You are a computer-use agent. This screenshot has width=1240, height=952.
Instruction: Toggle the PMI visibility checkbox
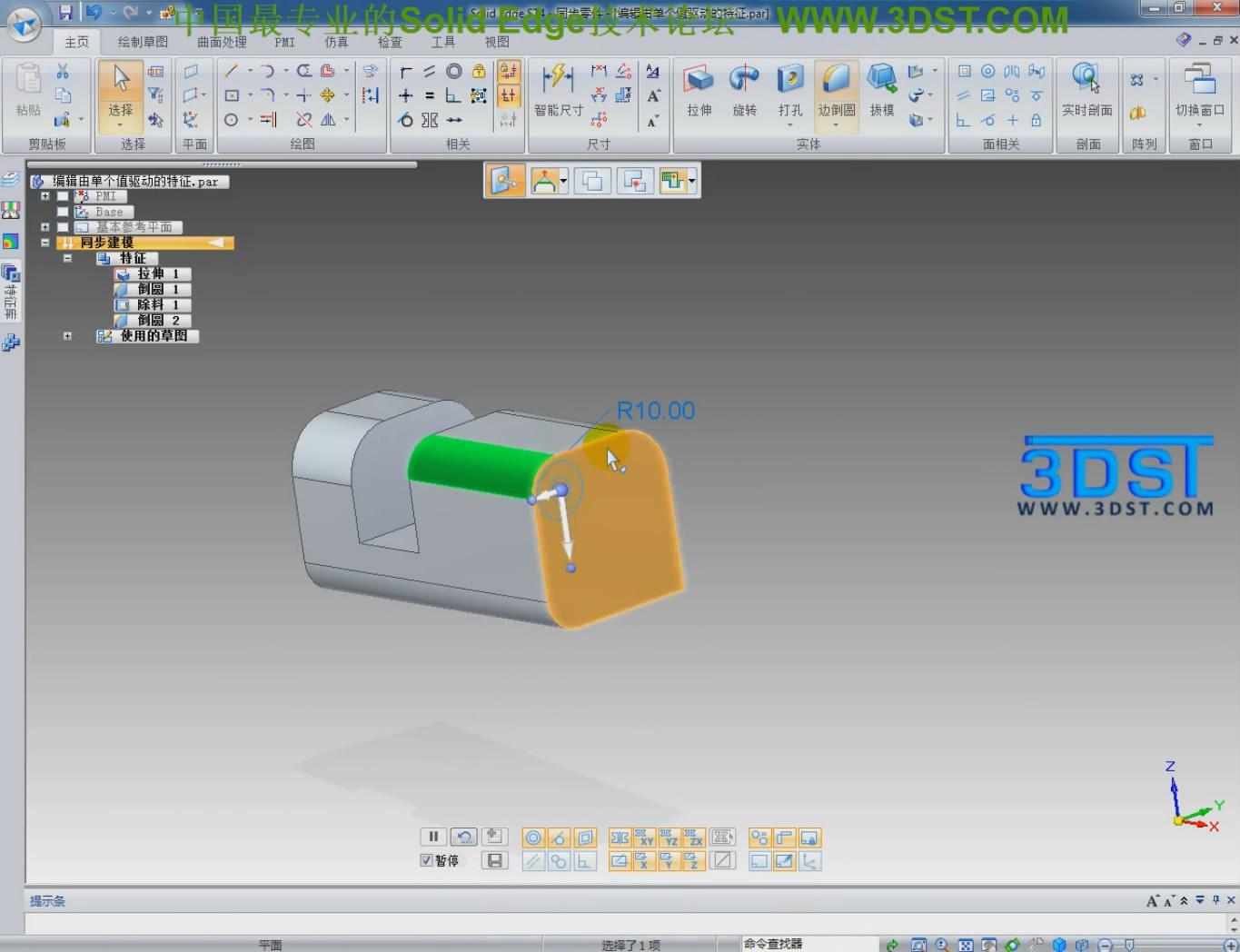pos(63,196)
